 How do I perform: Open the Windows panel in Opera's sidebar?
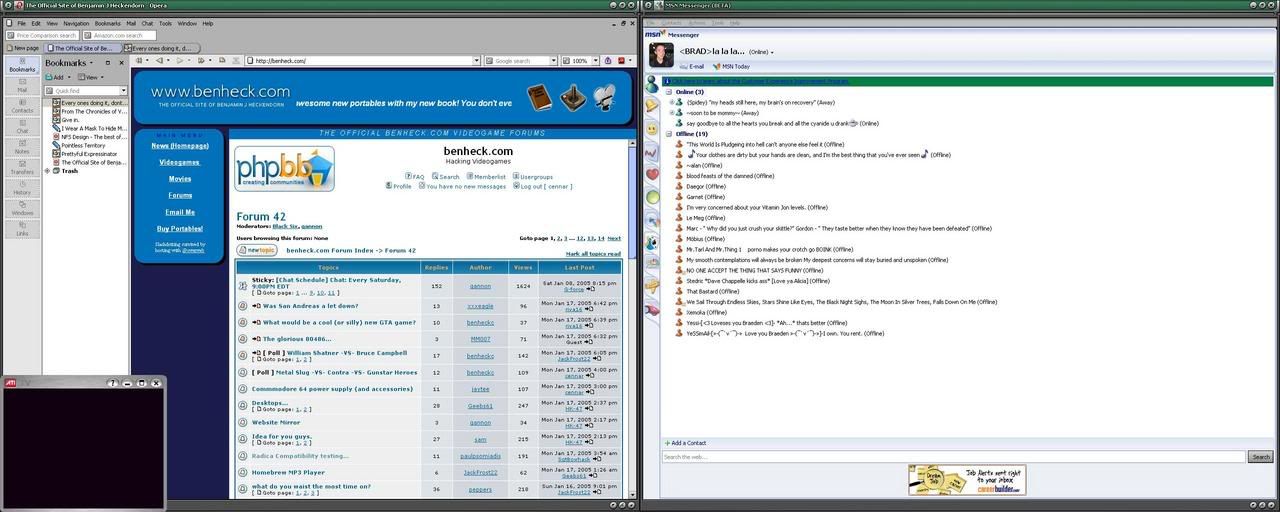(x=22, y=209)
